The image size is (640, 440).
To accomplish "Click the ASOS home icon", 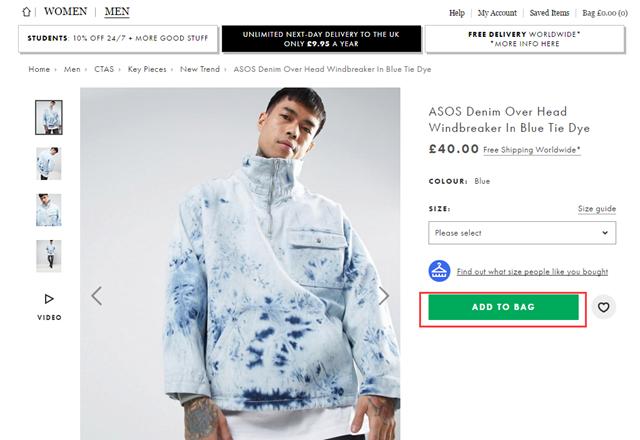I will pyautogui.click(x=25, y=13).
